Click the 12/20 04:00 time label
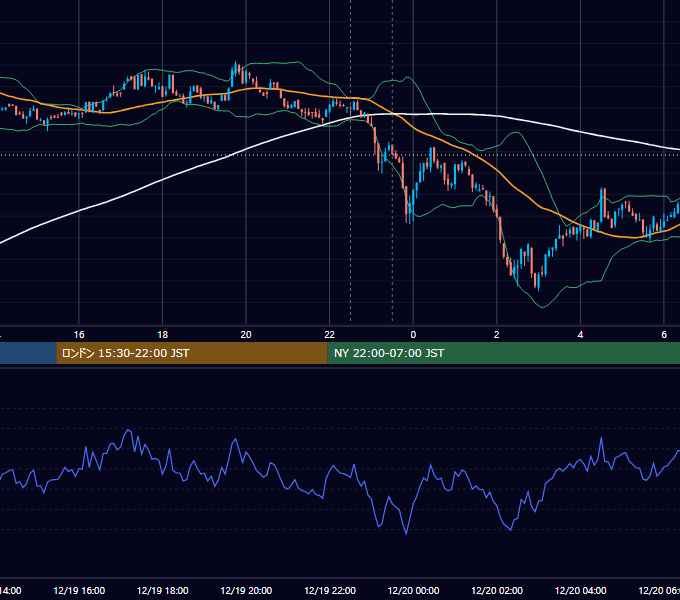Screen dimensions: 680x600 [x=581, y=590]
